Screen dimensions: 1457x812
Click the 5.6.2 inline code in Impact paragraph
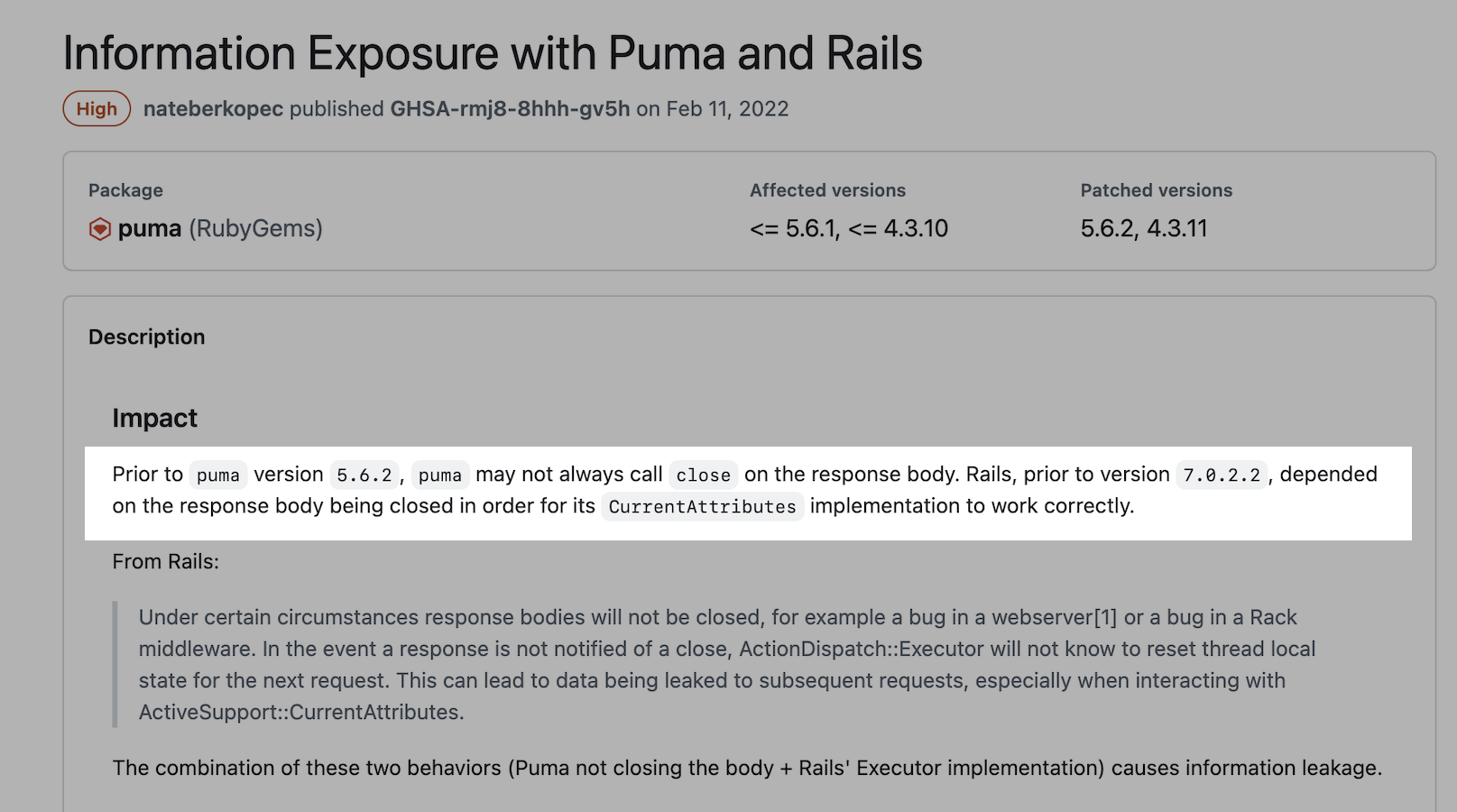(x=364, y=475)
